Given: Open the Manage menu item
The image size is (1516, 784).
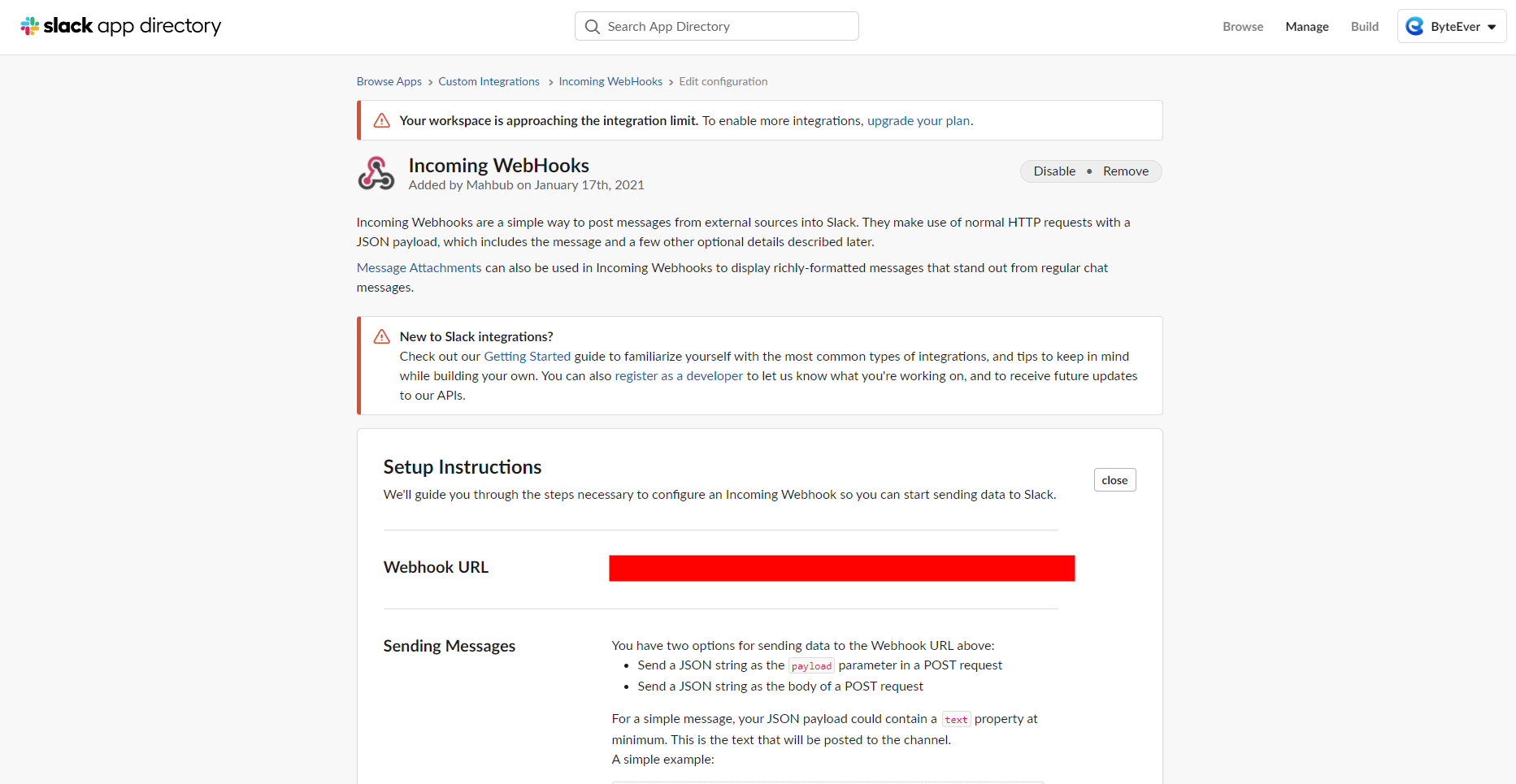Looking at the screenshot, I should click(1307, 27).
